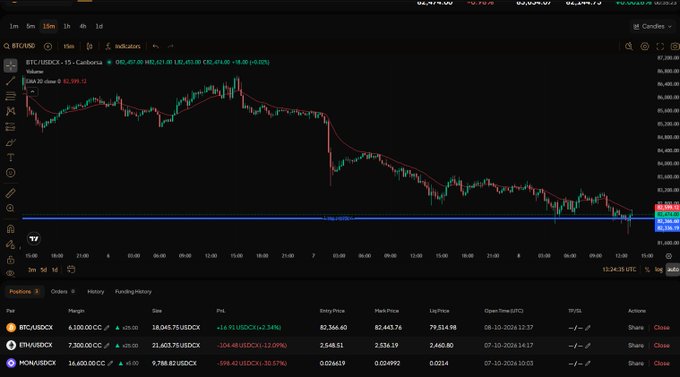Redo the chart action
This screenshot has width=680, height=377.
tap(170, 46)
